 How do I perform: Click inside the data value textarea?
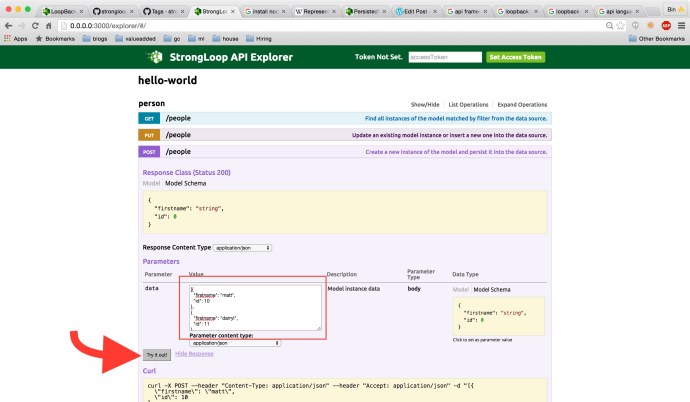point(255,307)
